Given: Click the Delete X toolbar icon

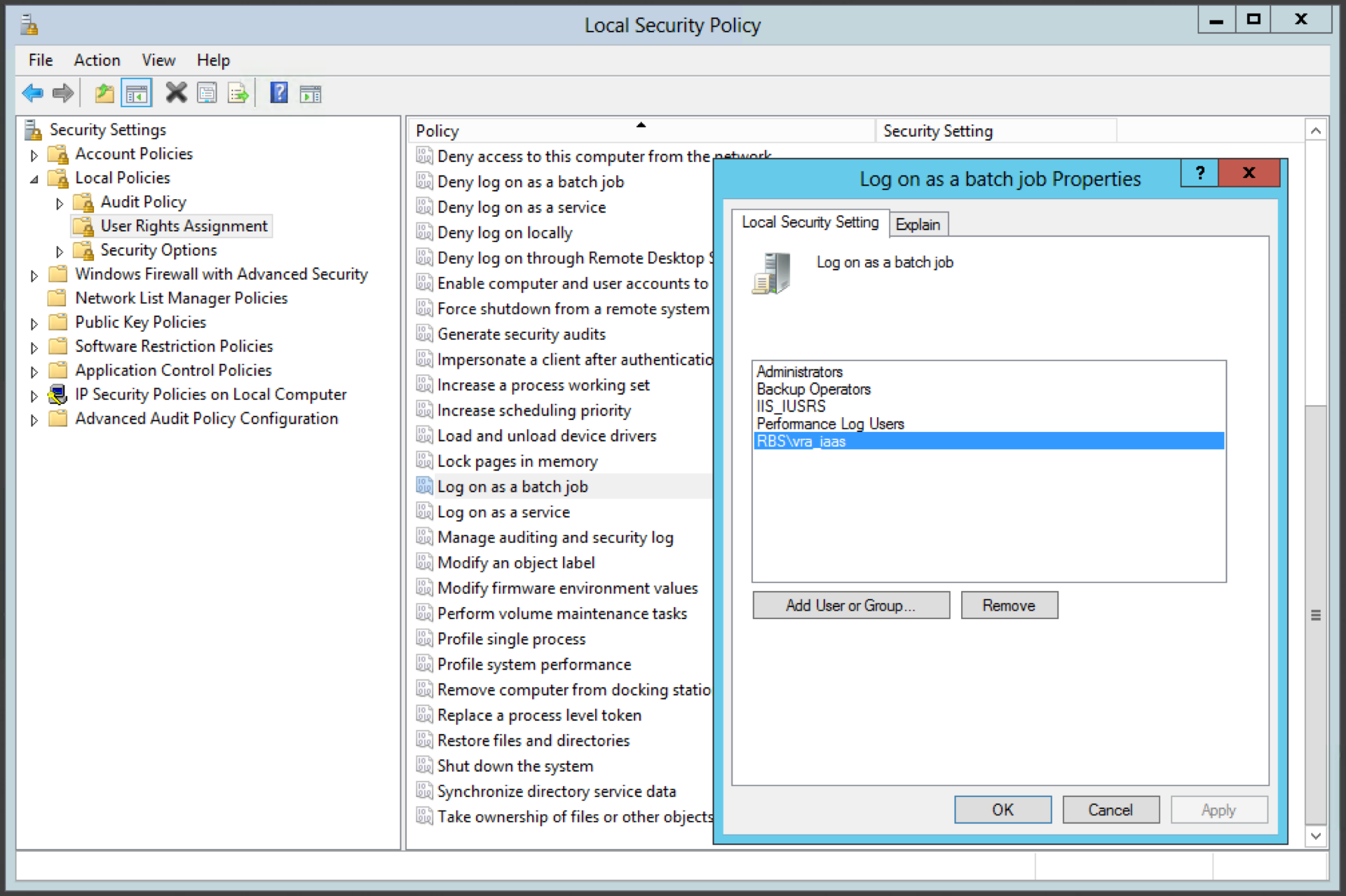Looking at the screenshot, I should 176,93.
